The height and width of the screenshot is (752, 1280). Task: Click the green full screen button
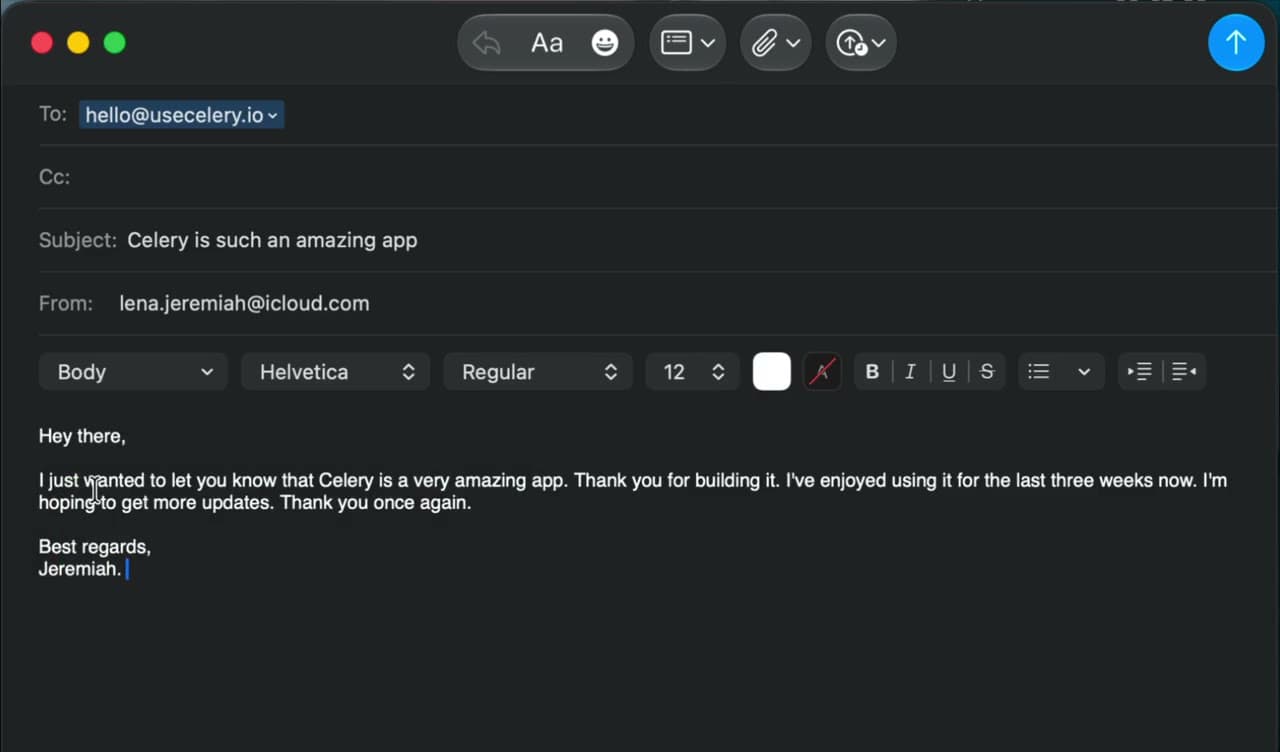point(115,42)
